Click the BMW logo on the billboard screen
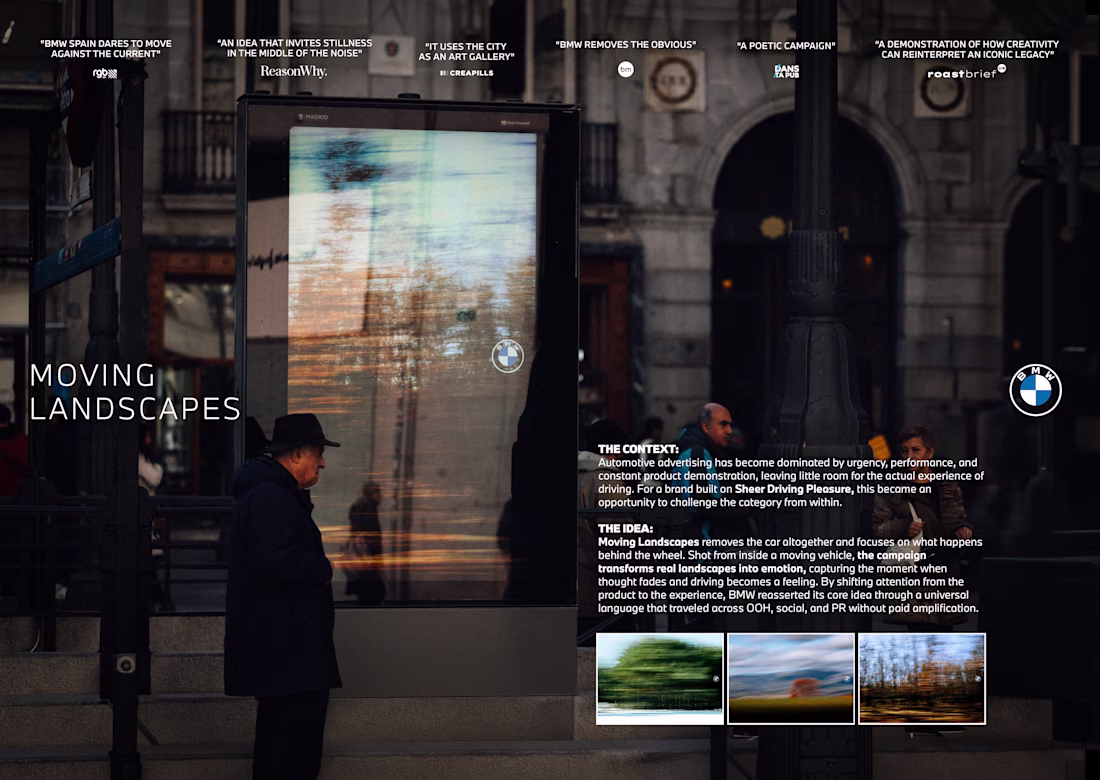Image resolution: width=1100 pixels, height=780 pixels. click(507, 356)
